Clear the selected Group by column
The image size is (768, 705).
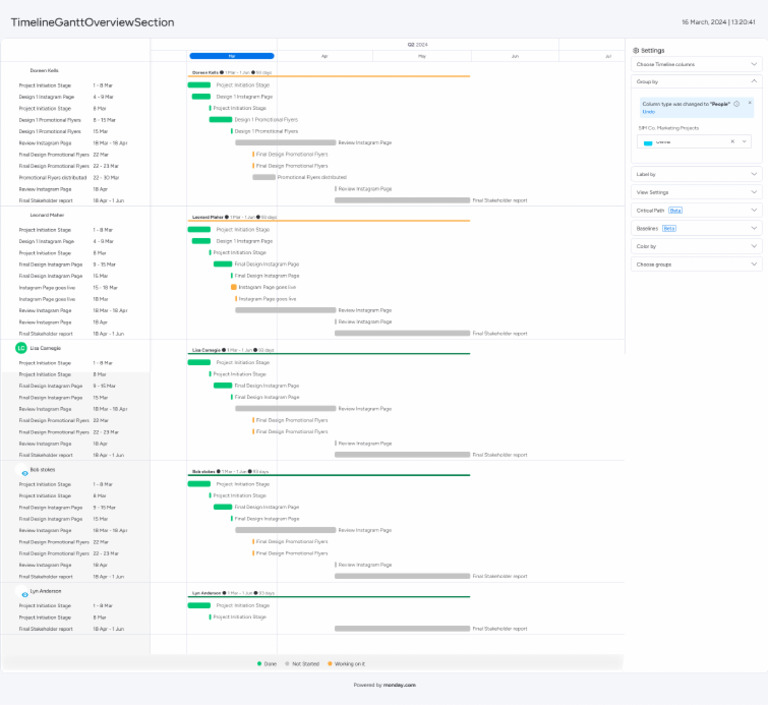pyautogui.click(x=732, y=142)
